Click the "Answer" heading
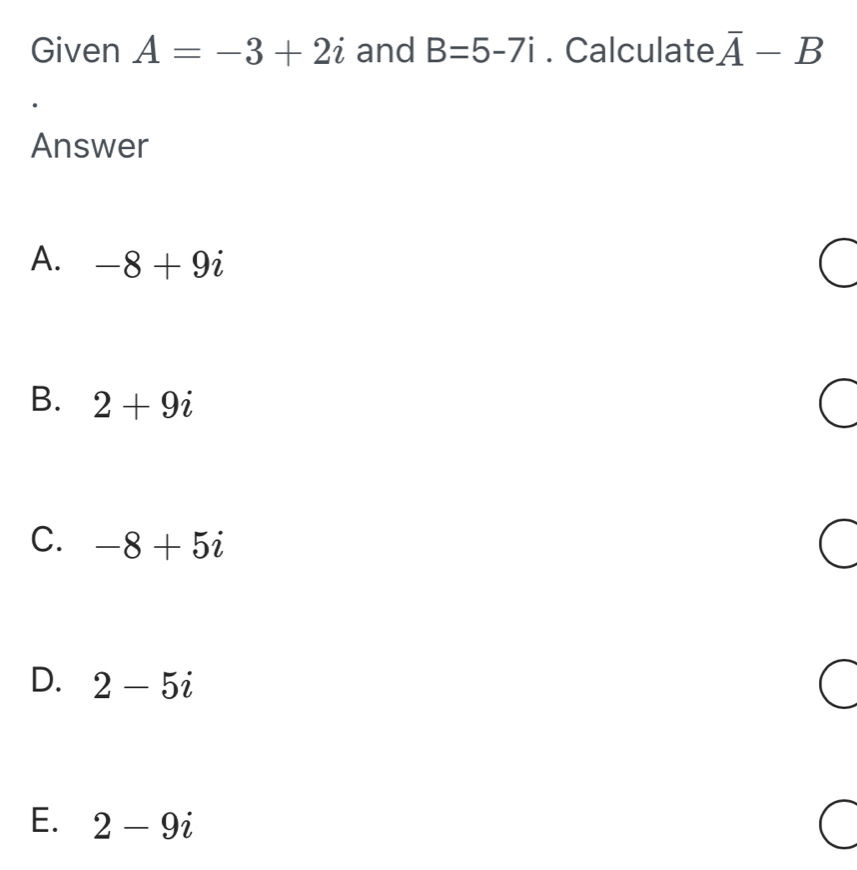857x870 pixels. 90,147
